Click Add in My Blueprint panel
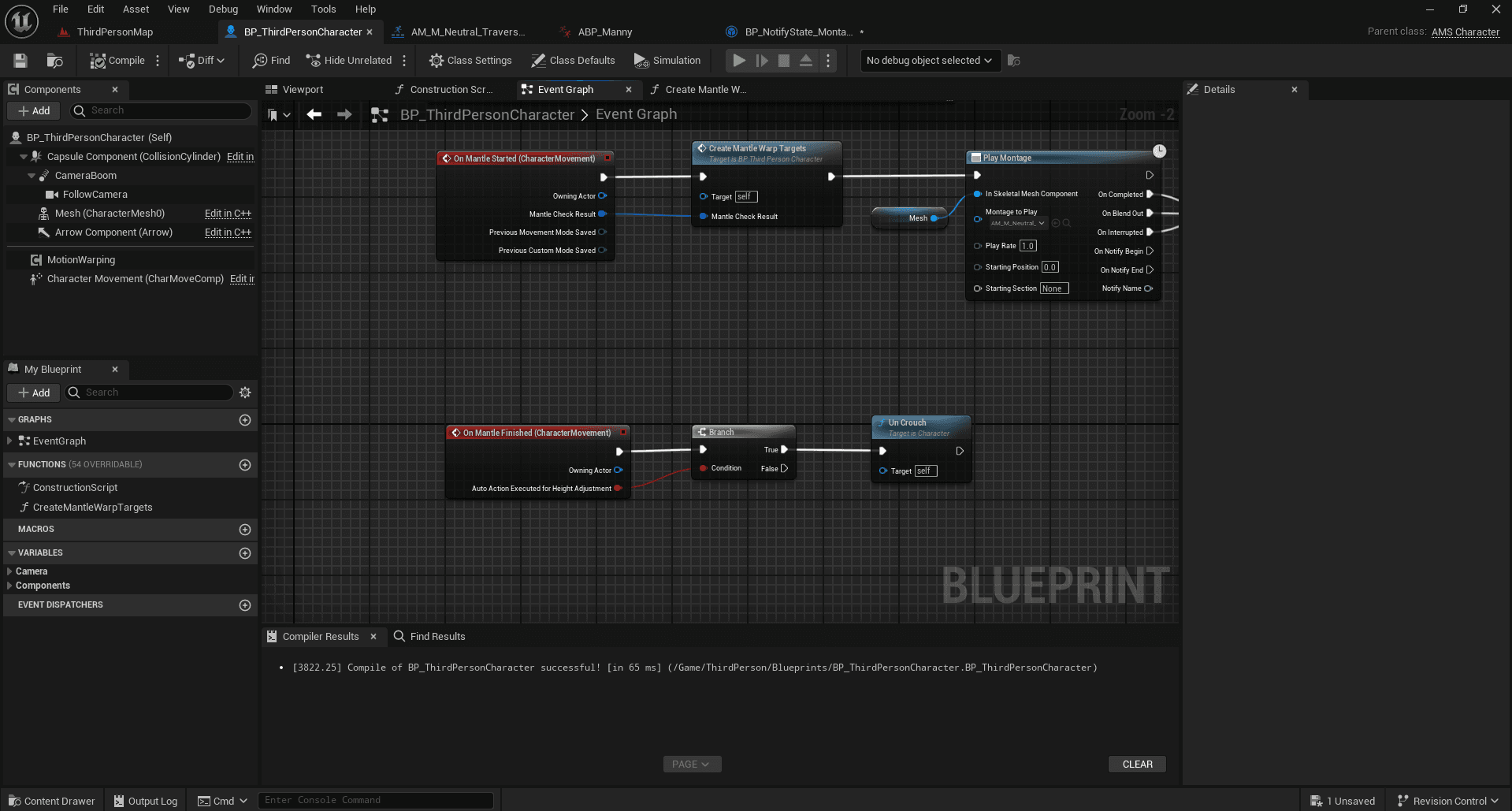Image resolution: width=1512 pixels, height=811 pixels. point(34,392)
